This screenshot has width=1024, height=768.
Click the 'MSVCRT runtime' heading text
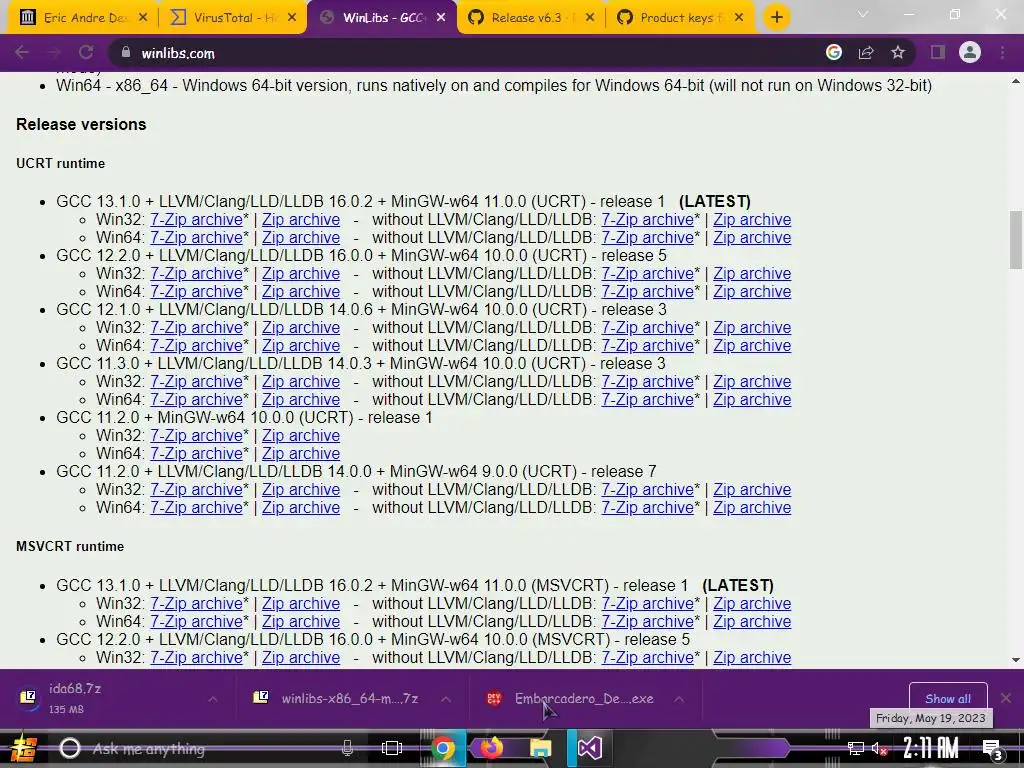70,546
